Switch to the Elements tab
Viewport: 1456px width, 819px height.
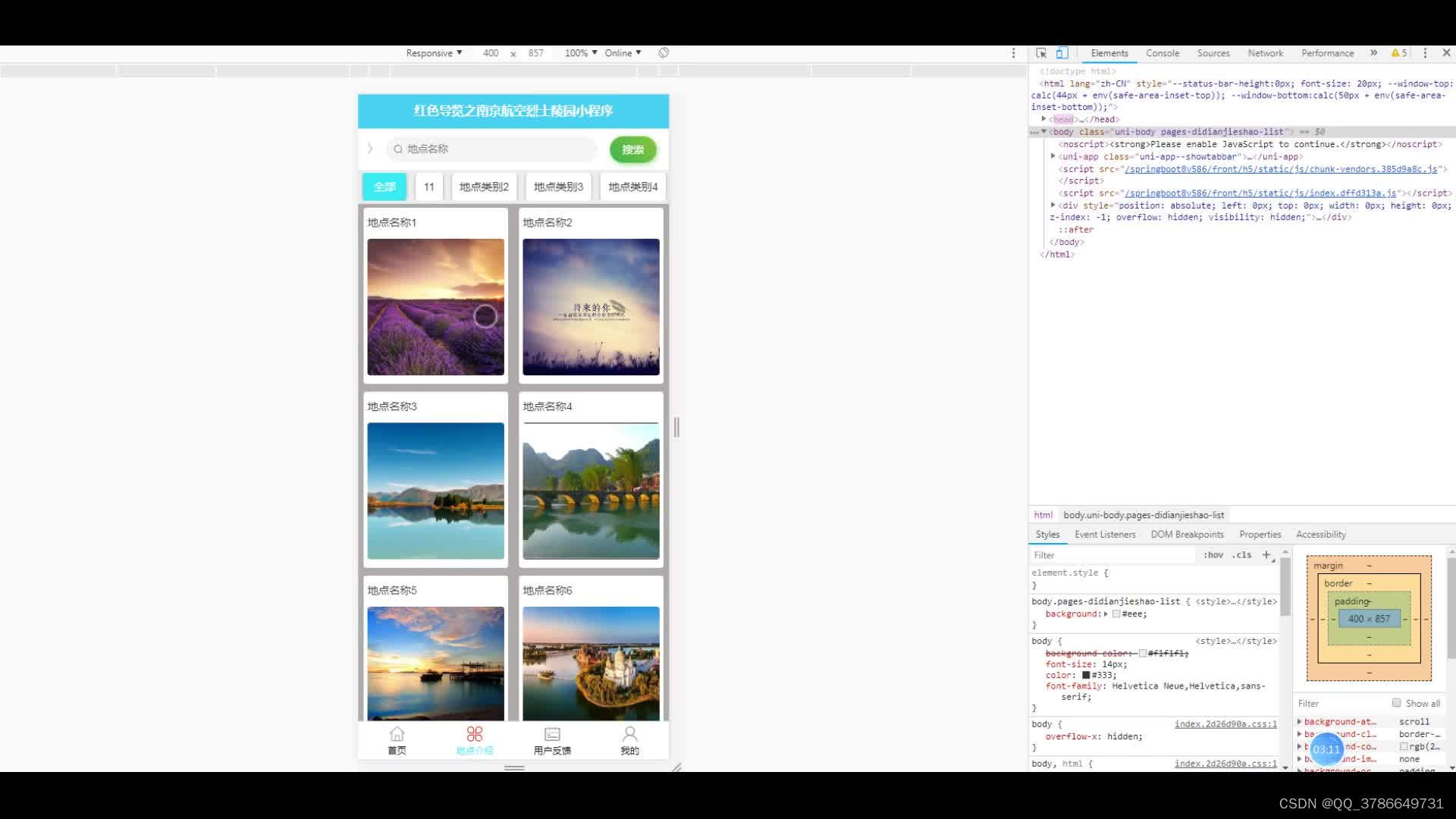1109,53
